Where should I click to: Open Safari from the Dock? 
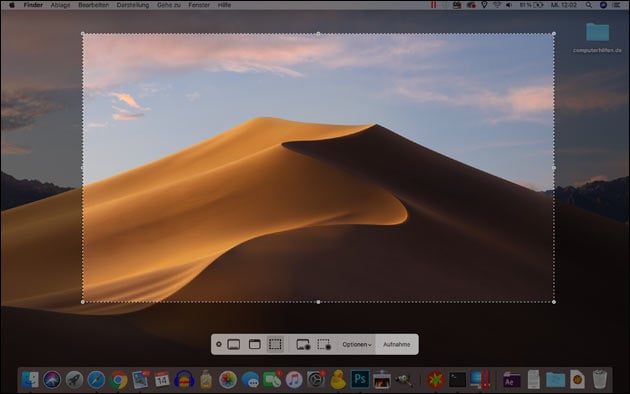tap(96, 380)
